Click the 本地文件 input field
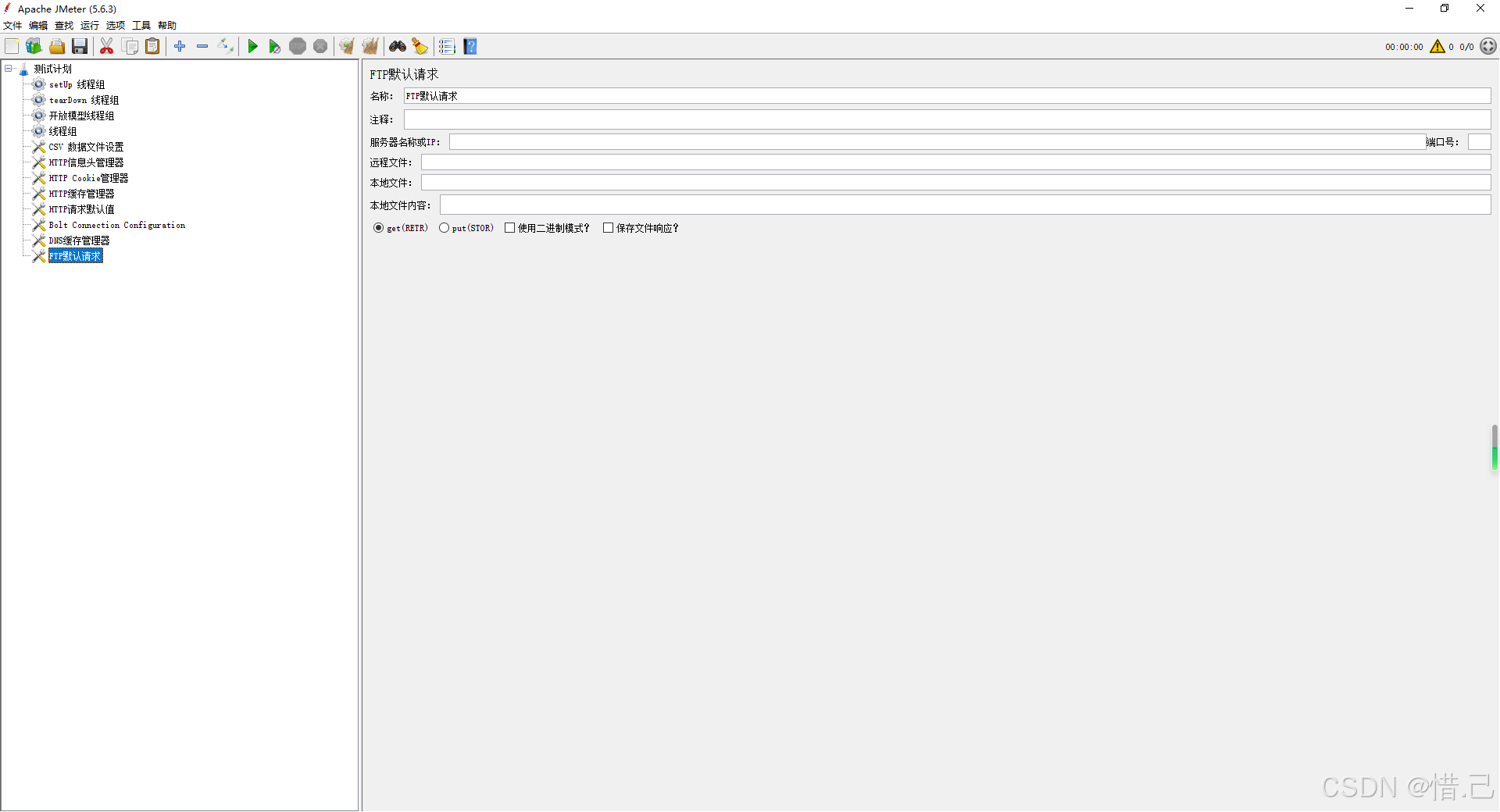The image size is (1500, 812). 955,183
